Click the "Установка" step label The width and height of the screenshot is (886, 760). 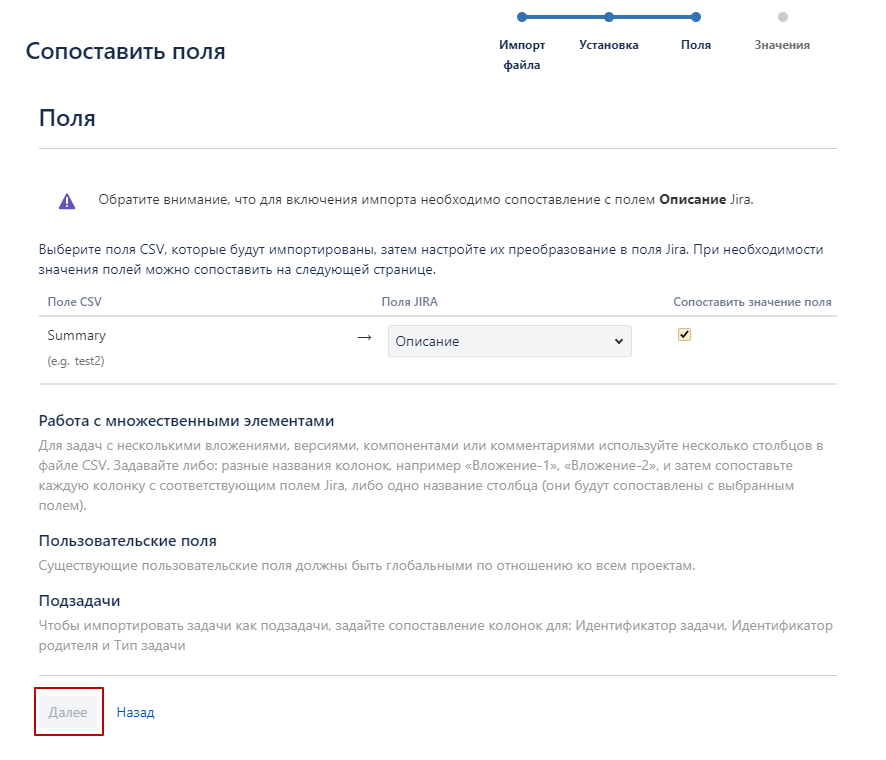pyautogui.click(x=609, y=45)
